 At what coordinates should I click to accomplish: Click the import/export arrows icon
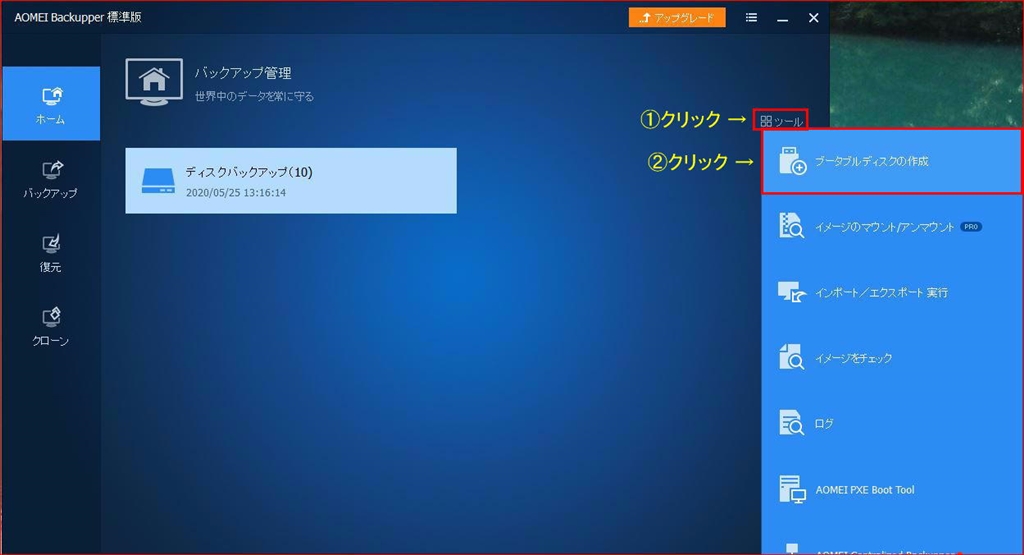pos(792,292)
